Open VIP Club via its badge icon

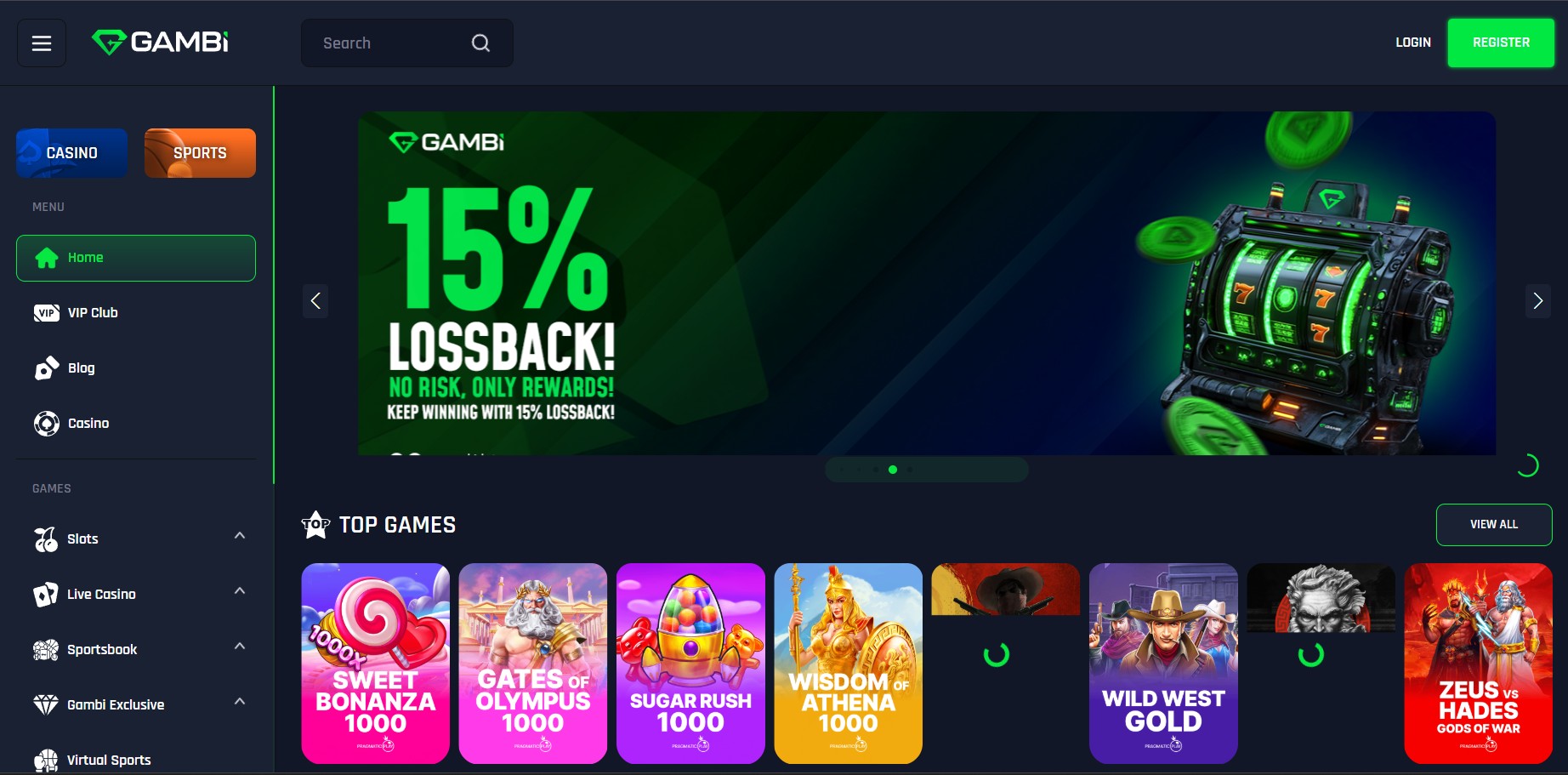pyautogui.click(x=46, y=313)
